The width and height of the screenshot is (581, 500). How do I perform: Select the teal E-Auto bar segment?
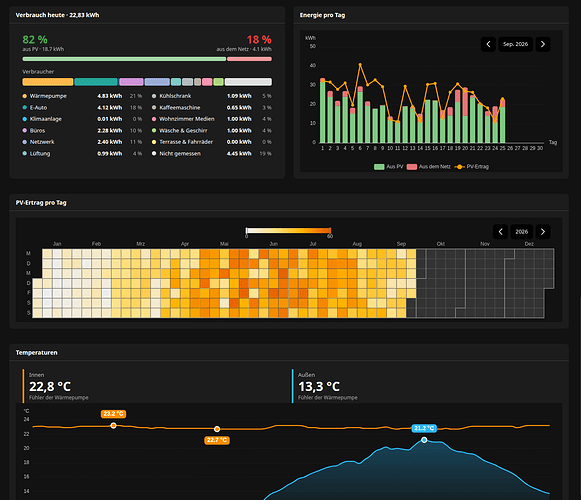tap(96, 82)
